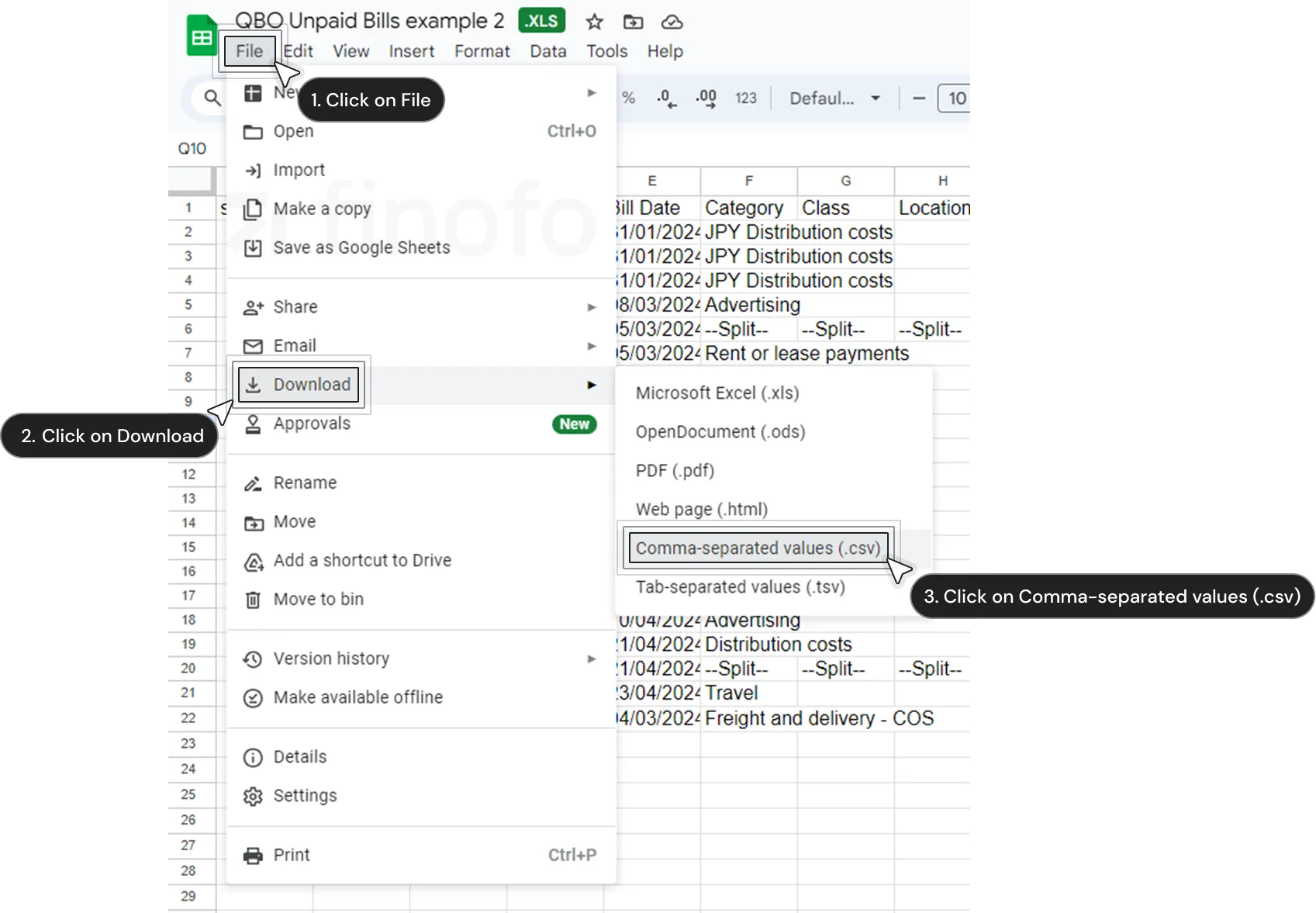Click the Freight and delivery - COS cell
This screenshot has height=913, width=1316.
tap(819, 718)
